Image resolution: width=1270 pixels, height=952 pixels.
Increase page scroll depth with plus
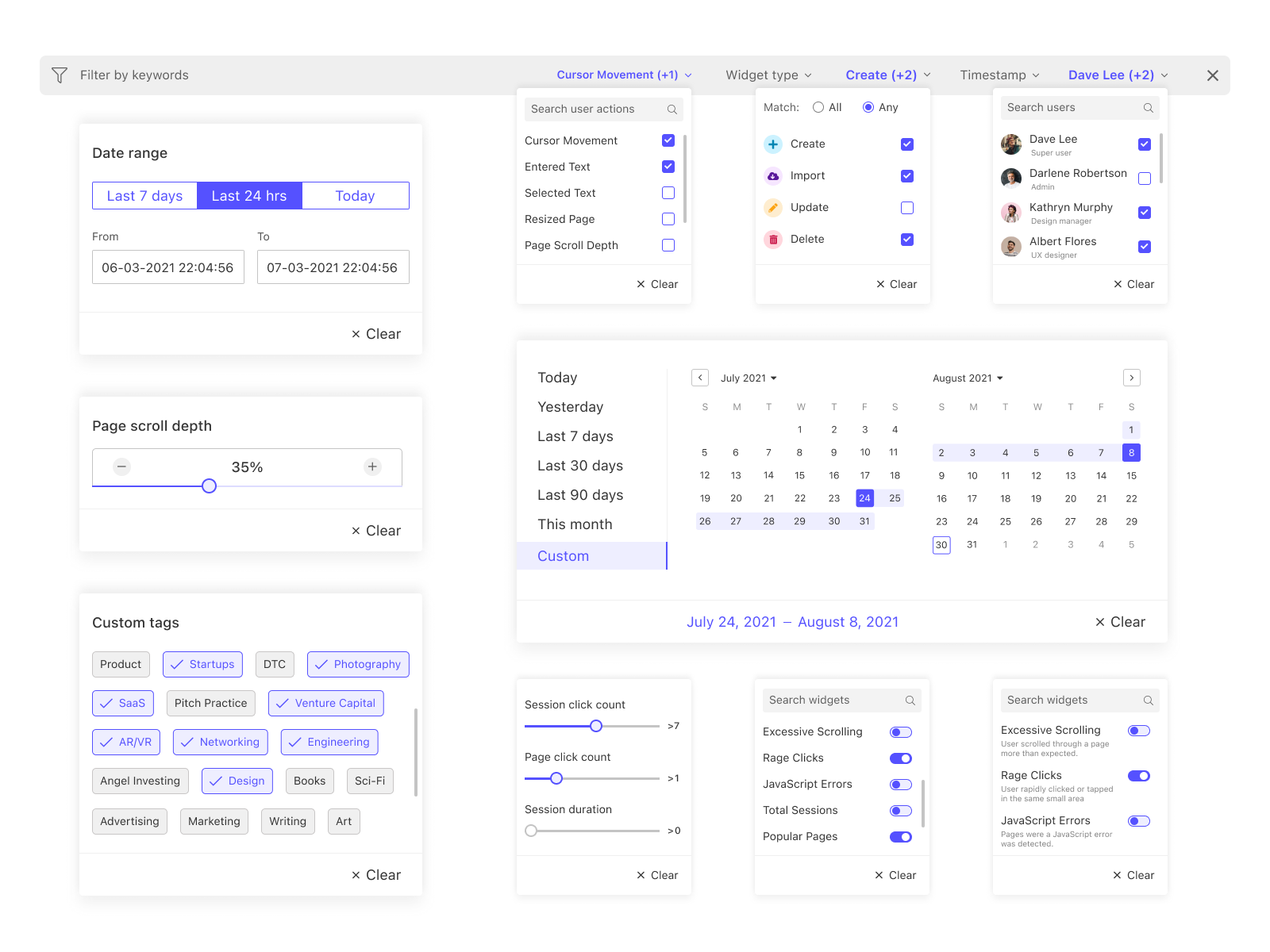(372, 467)
